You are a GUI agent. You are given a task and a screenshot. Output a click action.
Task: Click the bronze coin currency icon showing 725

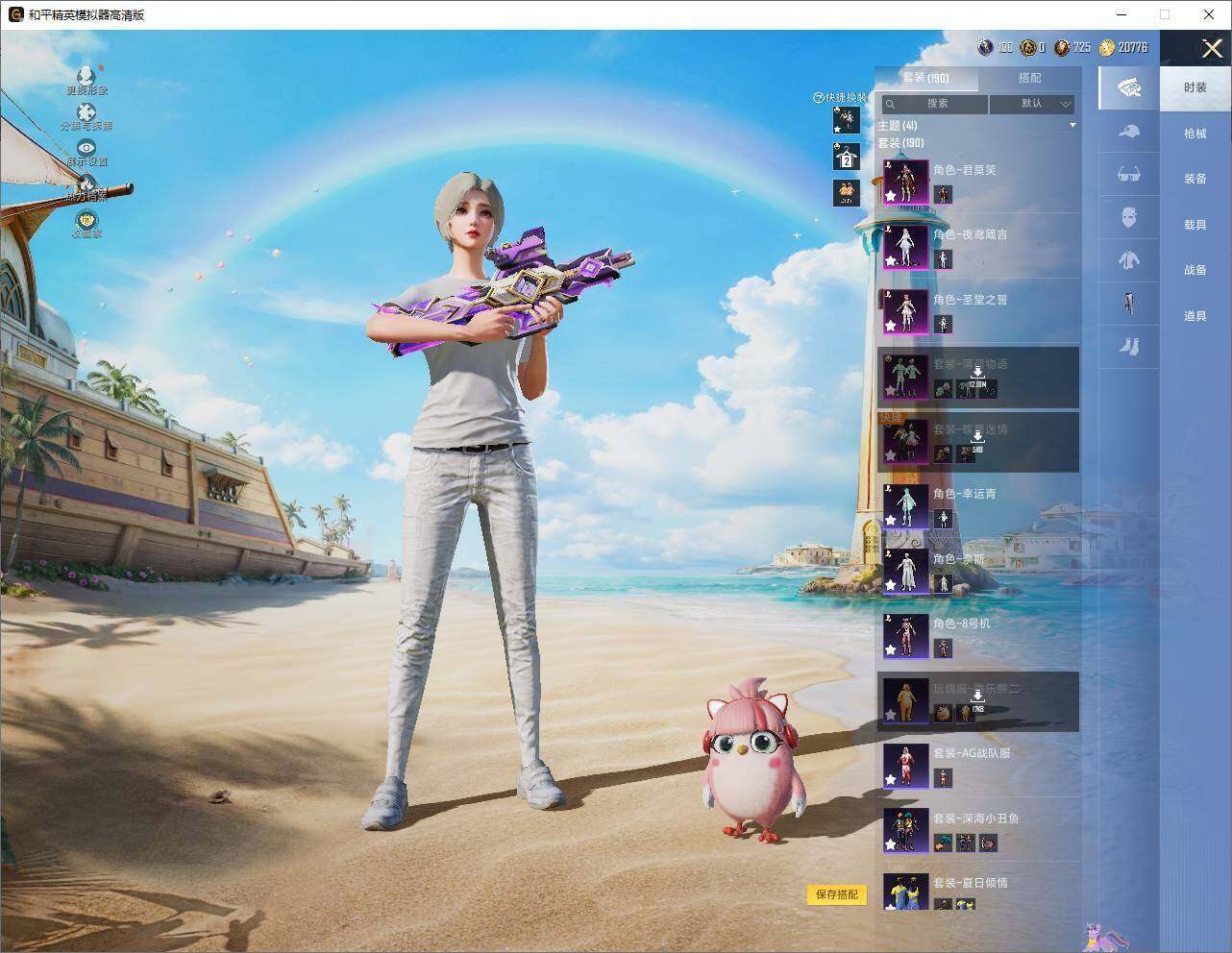coord(1061,47)
